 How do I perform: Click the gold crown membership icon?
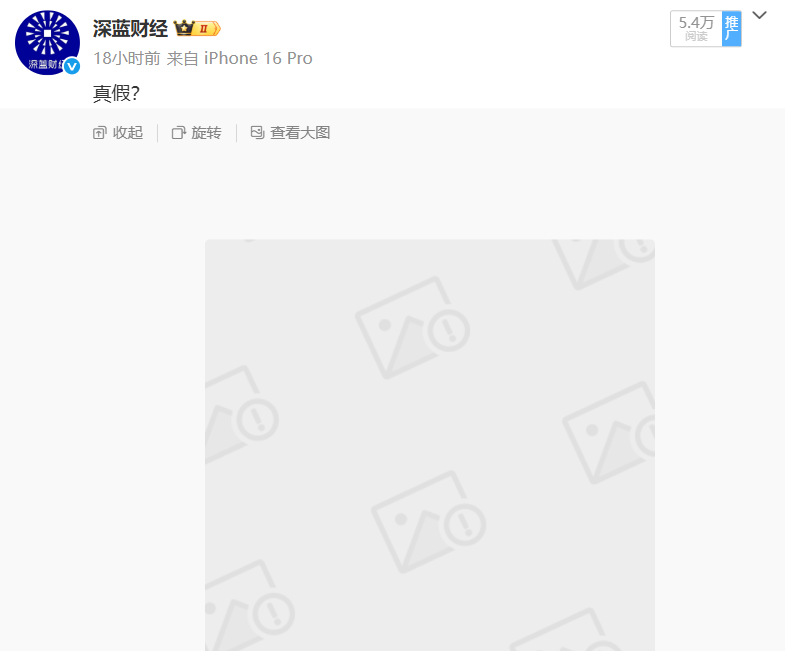183,28
